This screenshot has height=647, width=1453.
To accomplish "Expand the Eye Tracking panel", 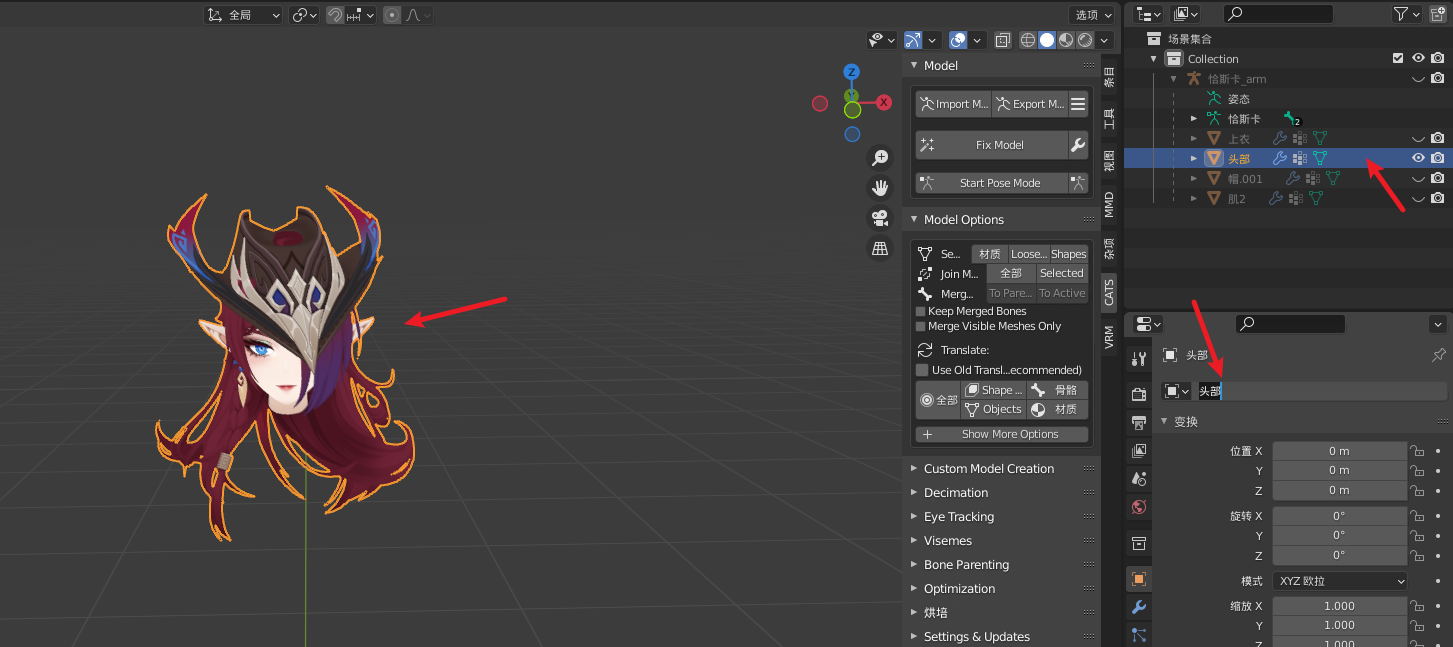I will 959,517.
